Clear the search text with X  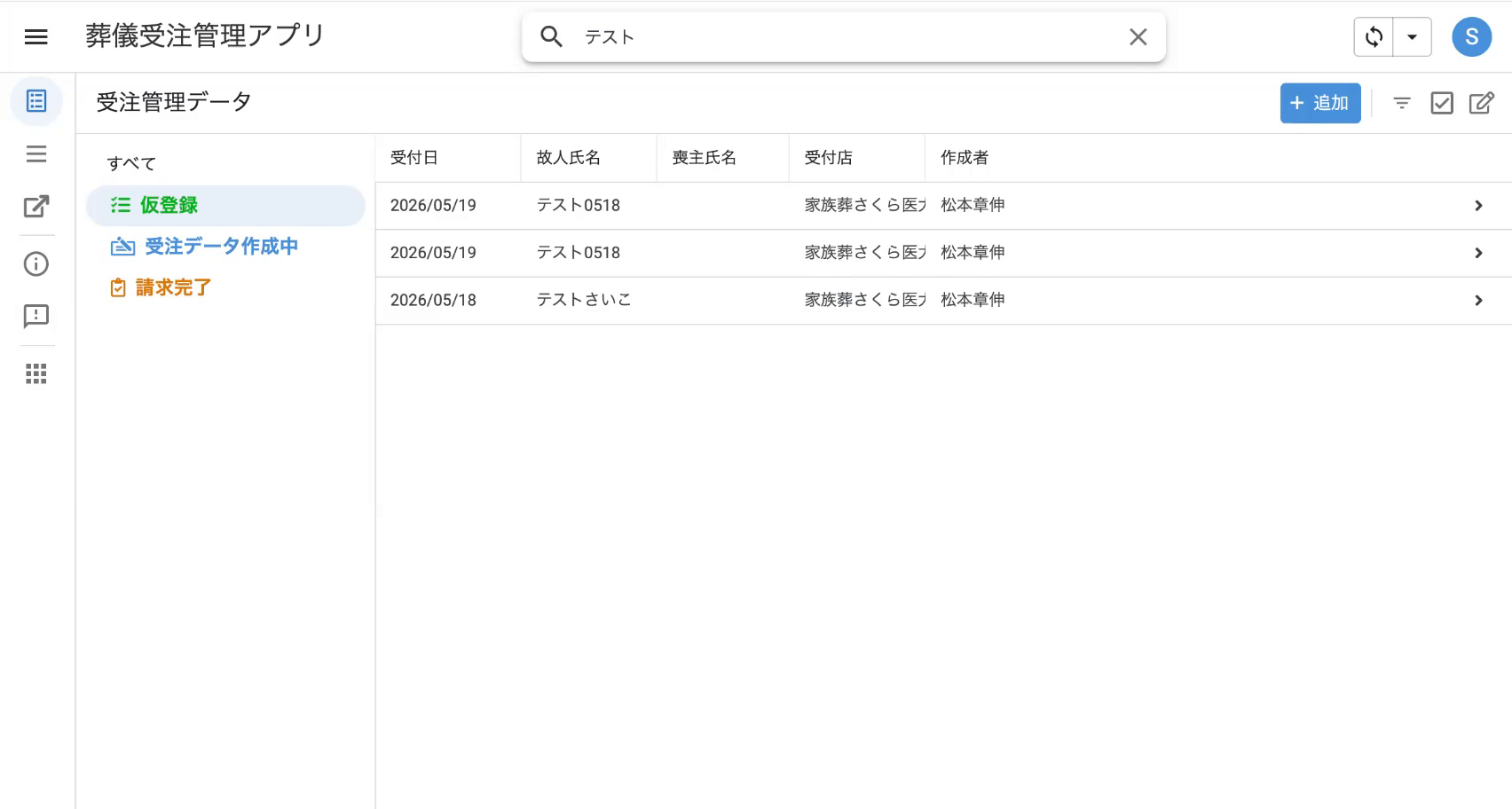point(1138,36)
